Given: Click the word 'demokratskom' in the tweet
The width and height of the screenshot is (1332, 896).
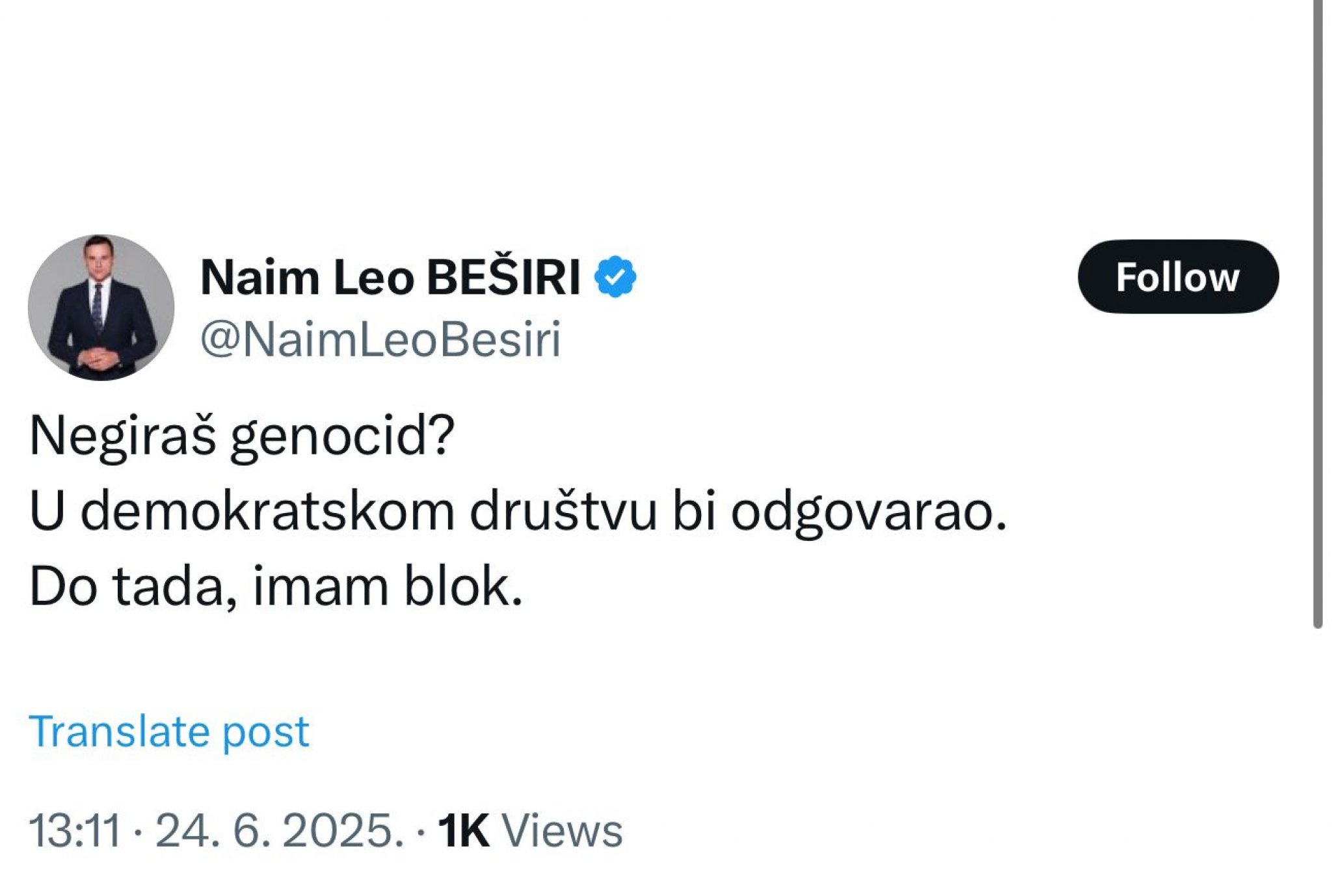Looking at the screenshot, I should [267, 511].
